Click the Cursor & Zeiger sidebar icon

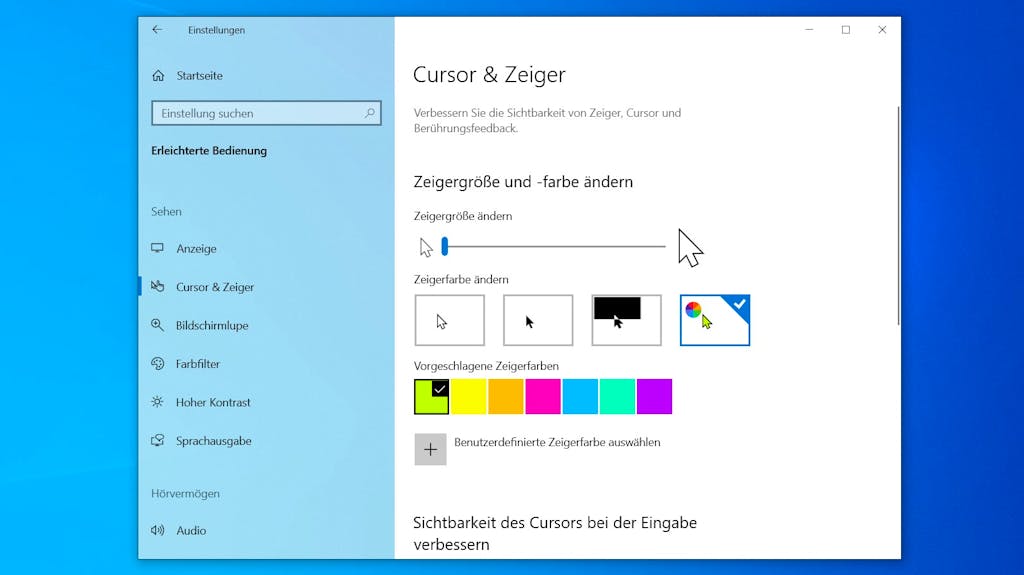pyautogui.click(x=157, y=286)
